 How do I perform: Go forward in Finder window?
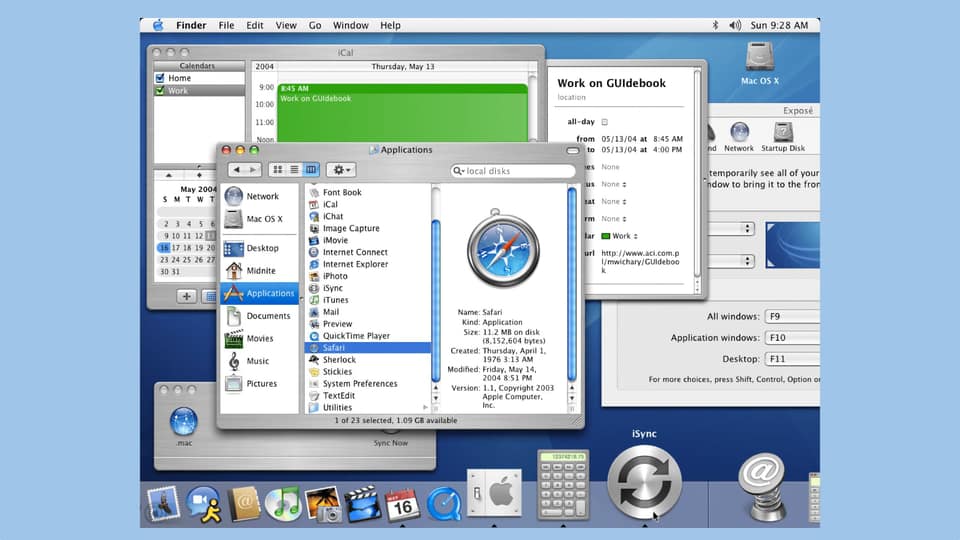[x=253, y=170]
